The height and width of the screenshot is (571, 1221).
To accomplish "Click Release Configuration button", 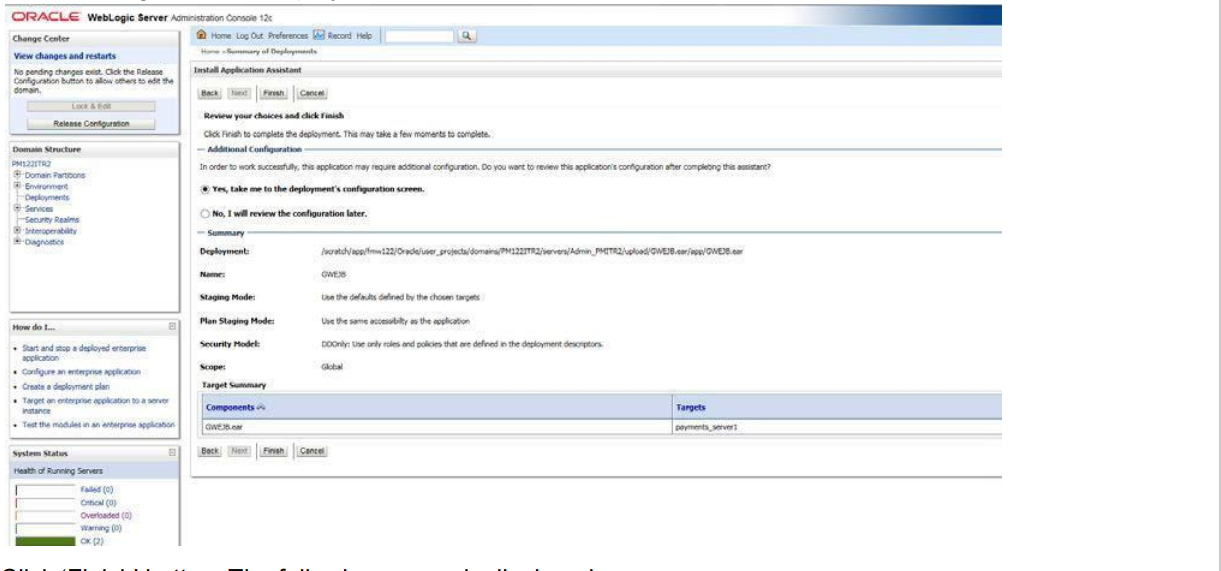I will pyautogui.click(x=91, y=123).
